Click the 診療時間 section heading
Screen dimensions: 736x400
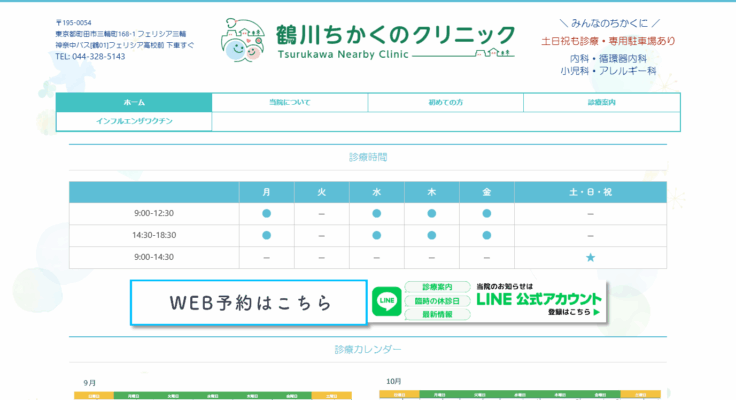[368, 157]
